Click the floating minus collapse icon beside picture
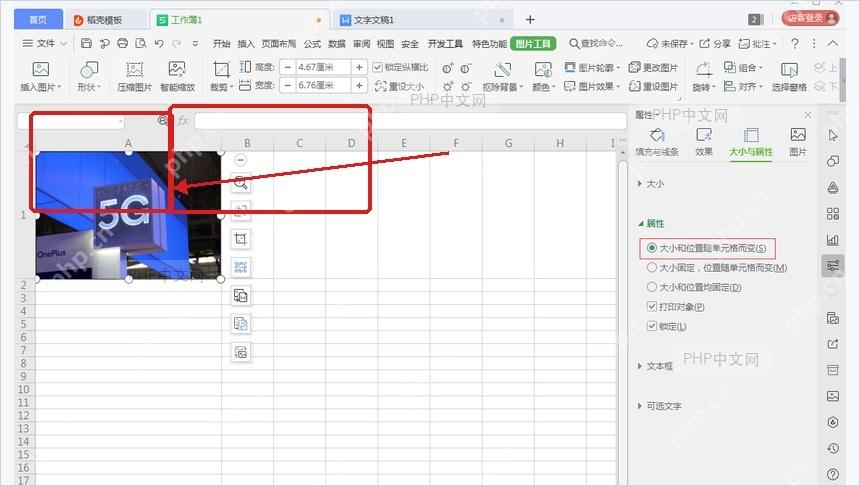The height and width of the screenshot is (486, 860). (x=240, y=160)
